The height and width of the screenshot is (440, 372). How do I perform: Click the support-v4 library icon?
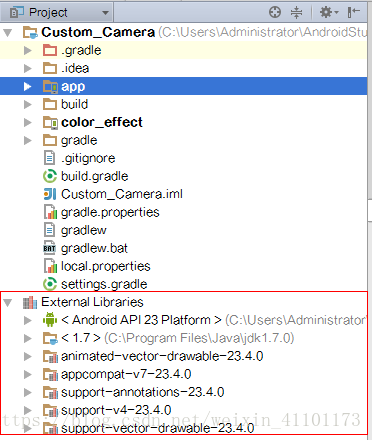point(50,411)
